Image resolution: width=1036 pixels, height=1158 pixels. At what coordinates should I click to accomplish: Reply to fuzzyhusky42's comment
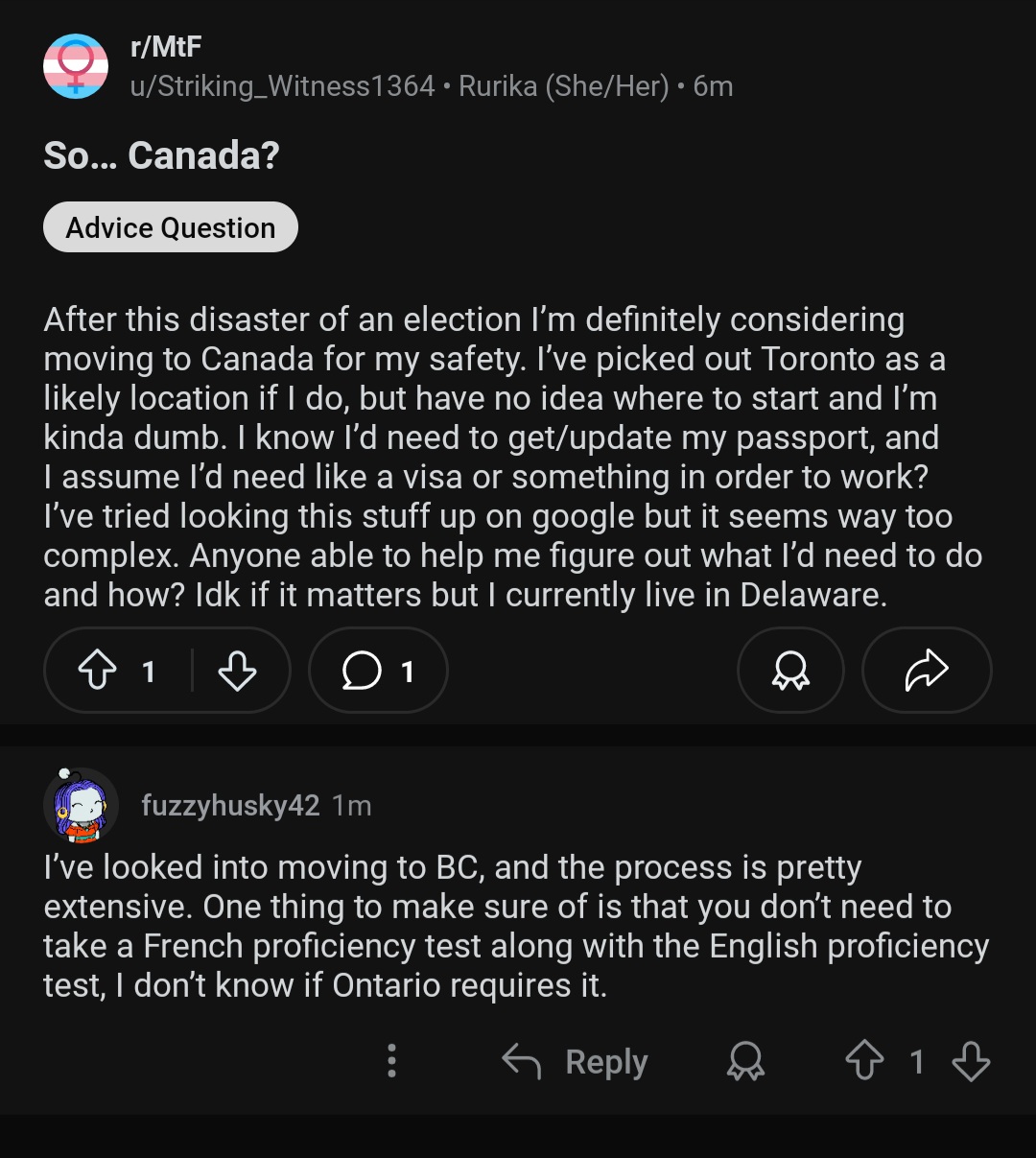[606, 1062]
